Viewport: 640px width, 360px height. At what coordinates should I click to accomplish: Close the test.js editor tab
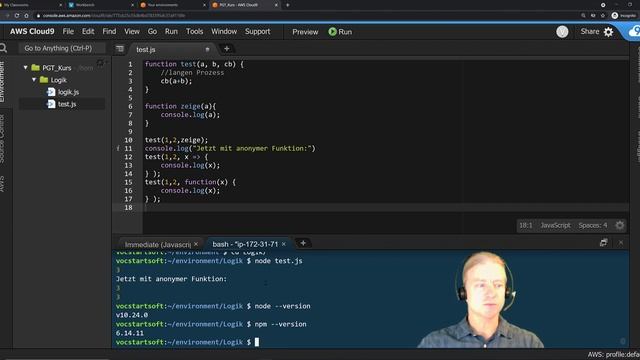tap(207, 49)
